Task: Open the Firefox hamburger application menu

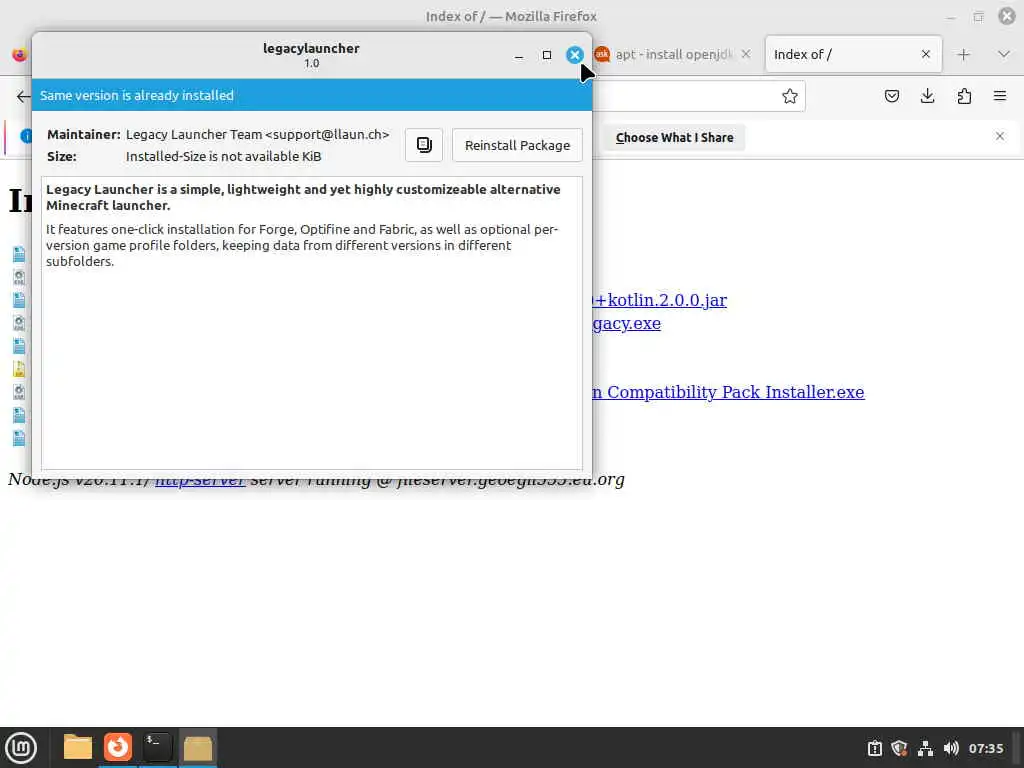Action: pyautogui.click(x=1000, y=97)
